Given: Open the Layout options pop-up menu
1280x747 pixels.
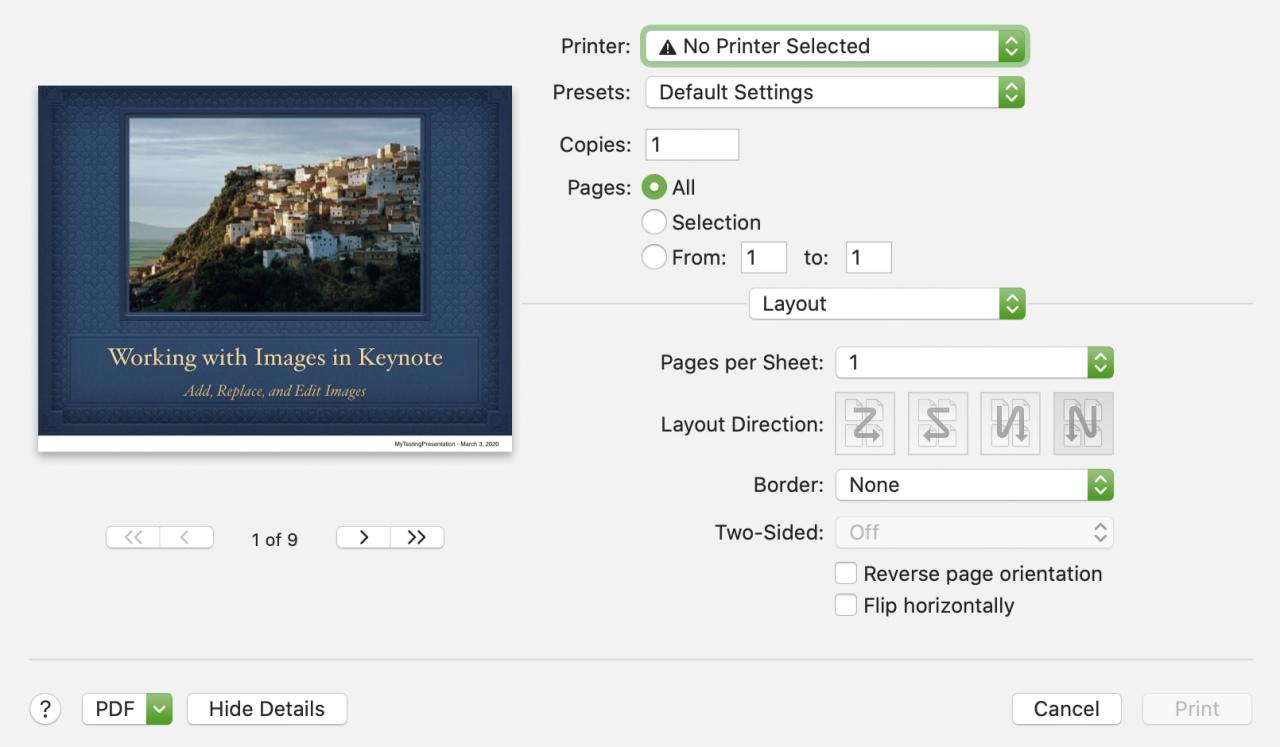Looking at the screenshot, I should click(x=887, y=304).
